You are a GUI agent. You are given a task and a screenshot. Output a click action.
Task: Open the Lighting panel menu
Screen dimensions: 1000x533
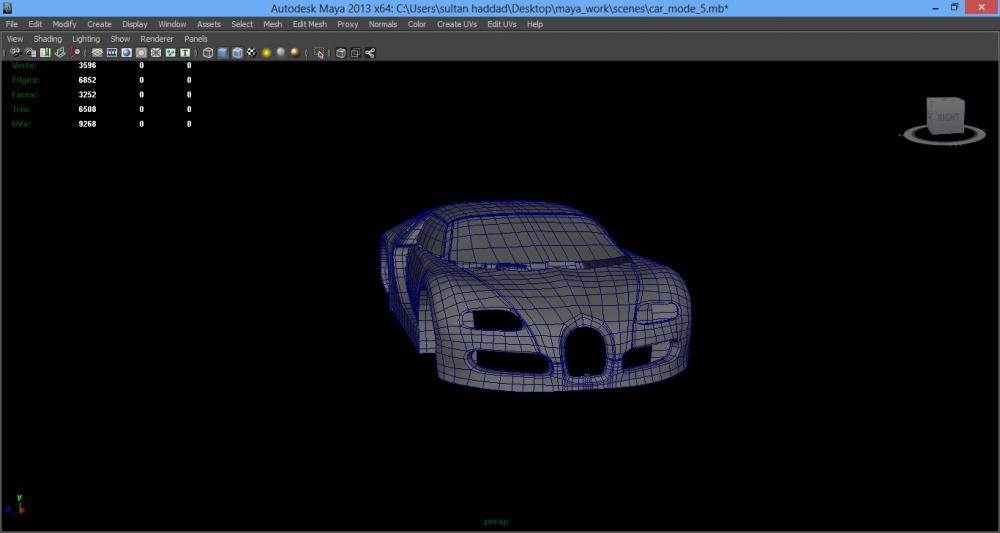[86, 39]
